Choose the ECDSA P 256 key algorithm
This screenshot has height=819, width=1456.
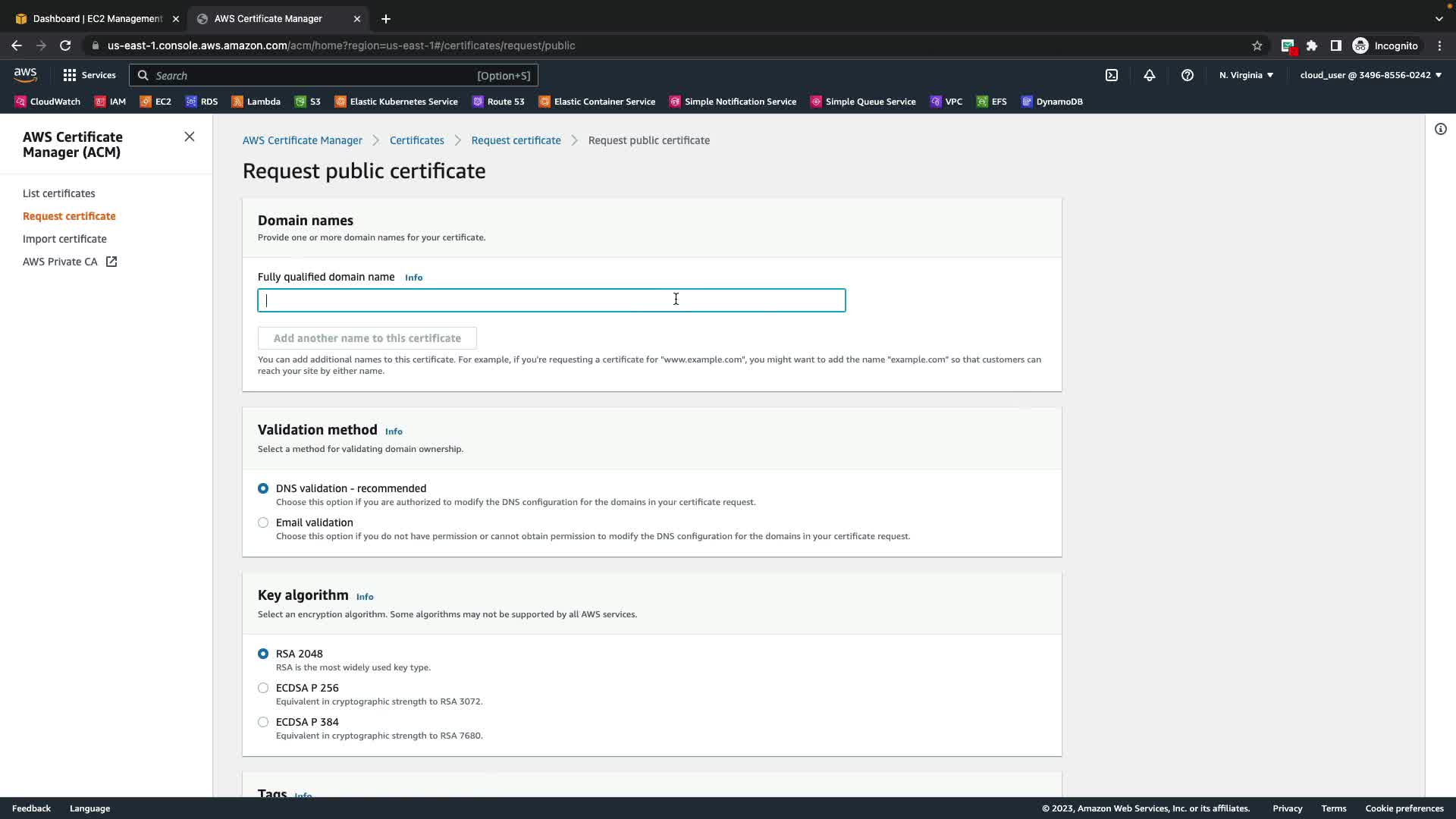click(x=263, y=688)
